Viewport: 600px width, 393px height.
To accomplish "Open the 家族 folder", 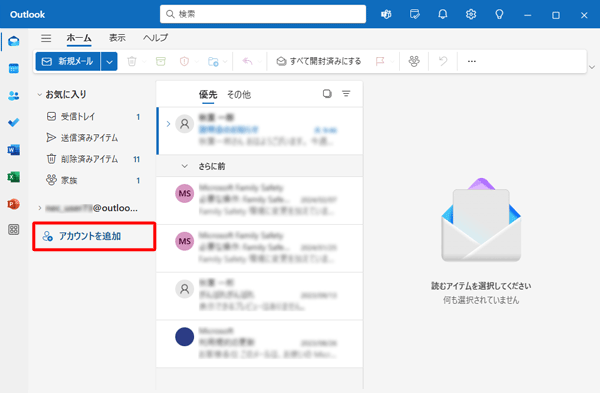I will point(93,180).
